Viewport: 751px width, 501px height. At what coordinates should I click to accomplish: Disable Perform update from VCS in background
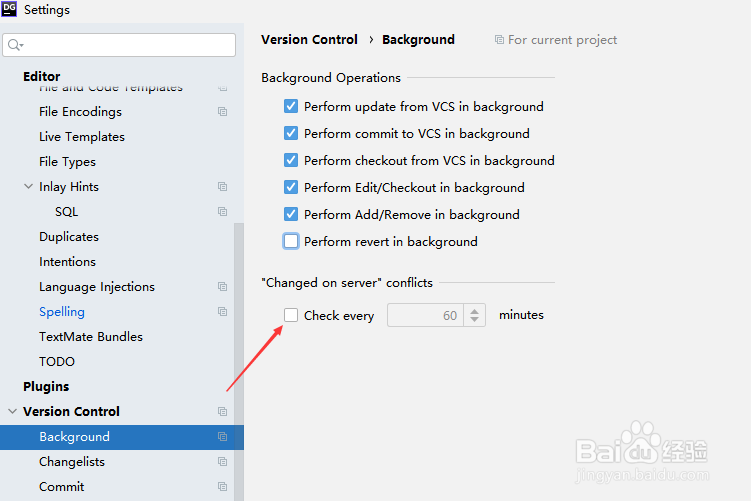291,106
